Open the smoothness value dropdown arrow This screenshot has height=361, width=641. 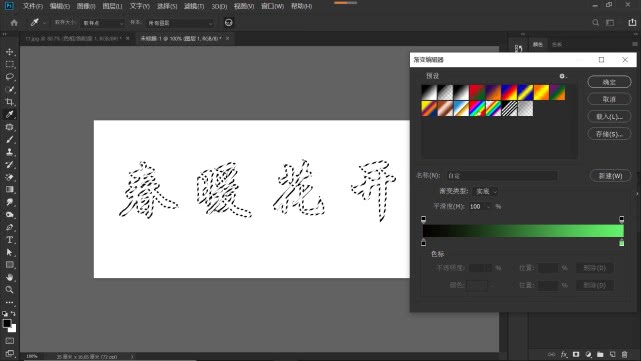click(488, 207)
